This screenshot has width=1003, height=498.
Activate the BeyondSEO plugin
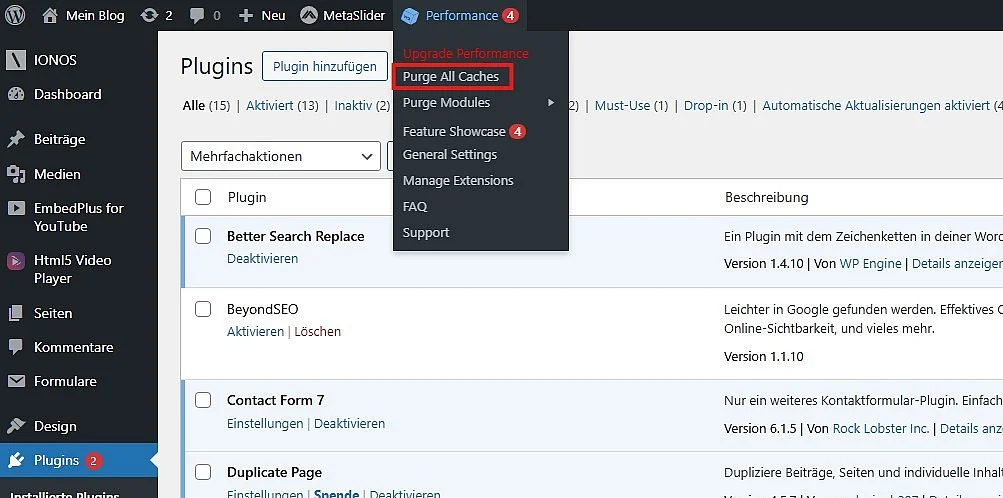255,332
